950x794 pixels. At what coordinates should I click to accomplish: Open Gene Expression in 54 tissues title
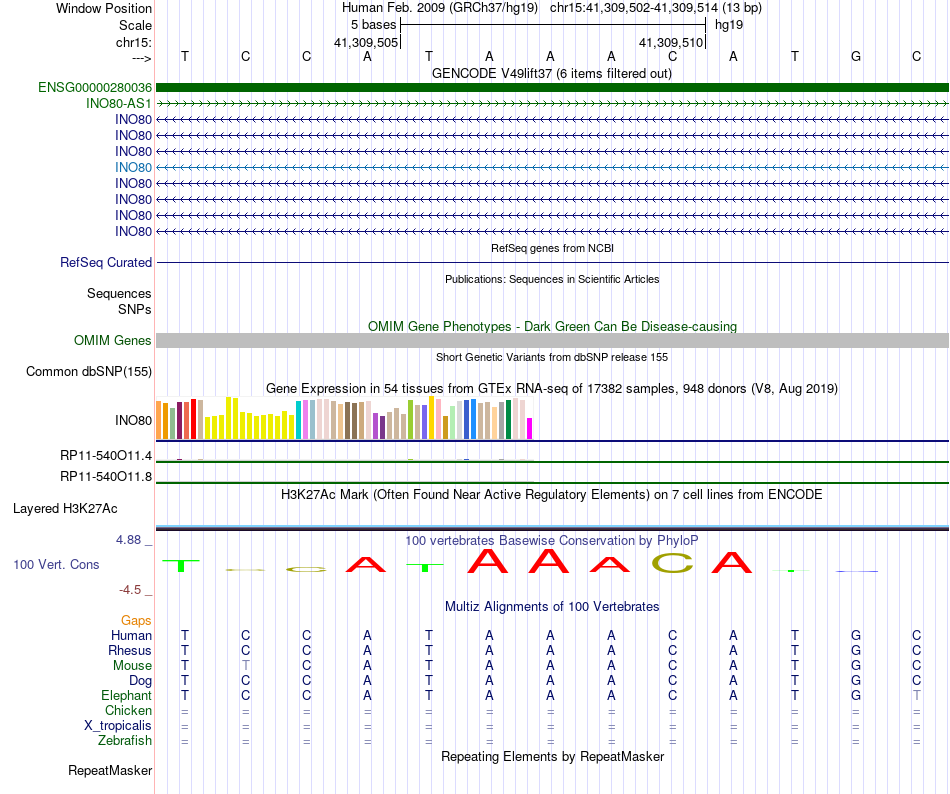pyautogui.click(x=552, y=389)
